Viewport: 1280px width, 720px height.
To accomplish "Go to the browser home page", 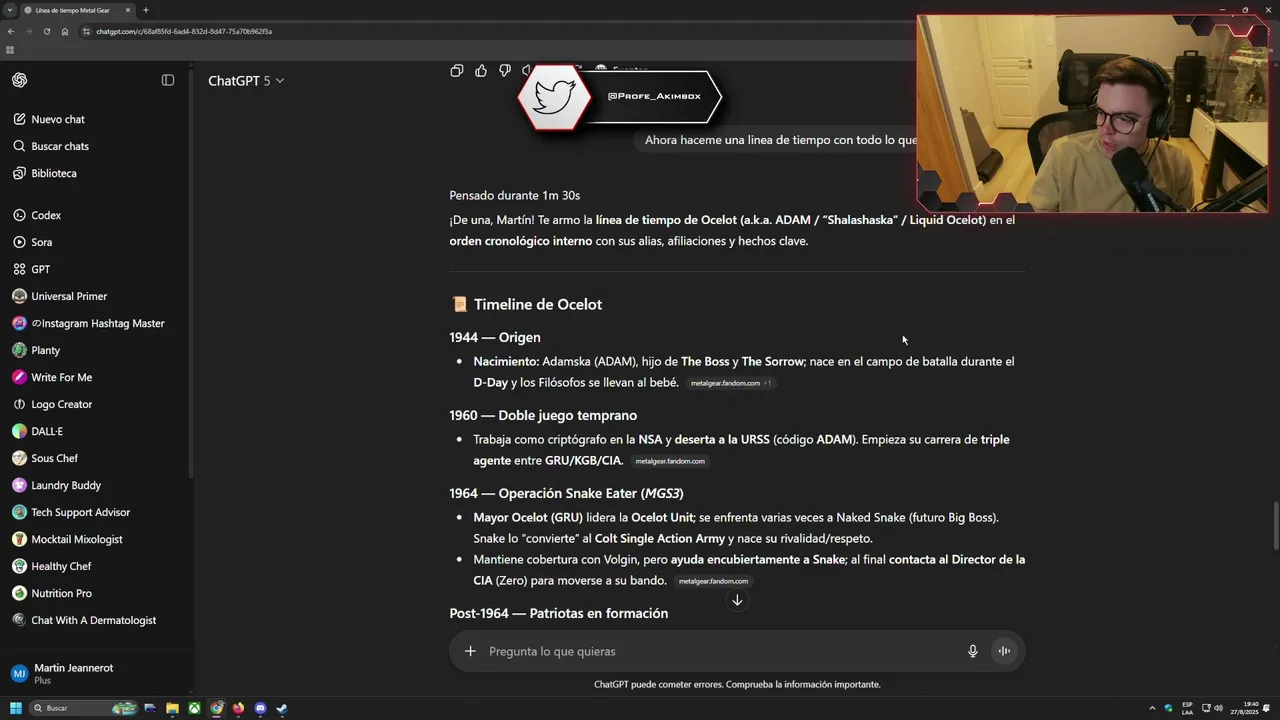I will 65,31.
